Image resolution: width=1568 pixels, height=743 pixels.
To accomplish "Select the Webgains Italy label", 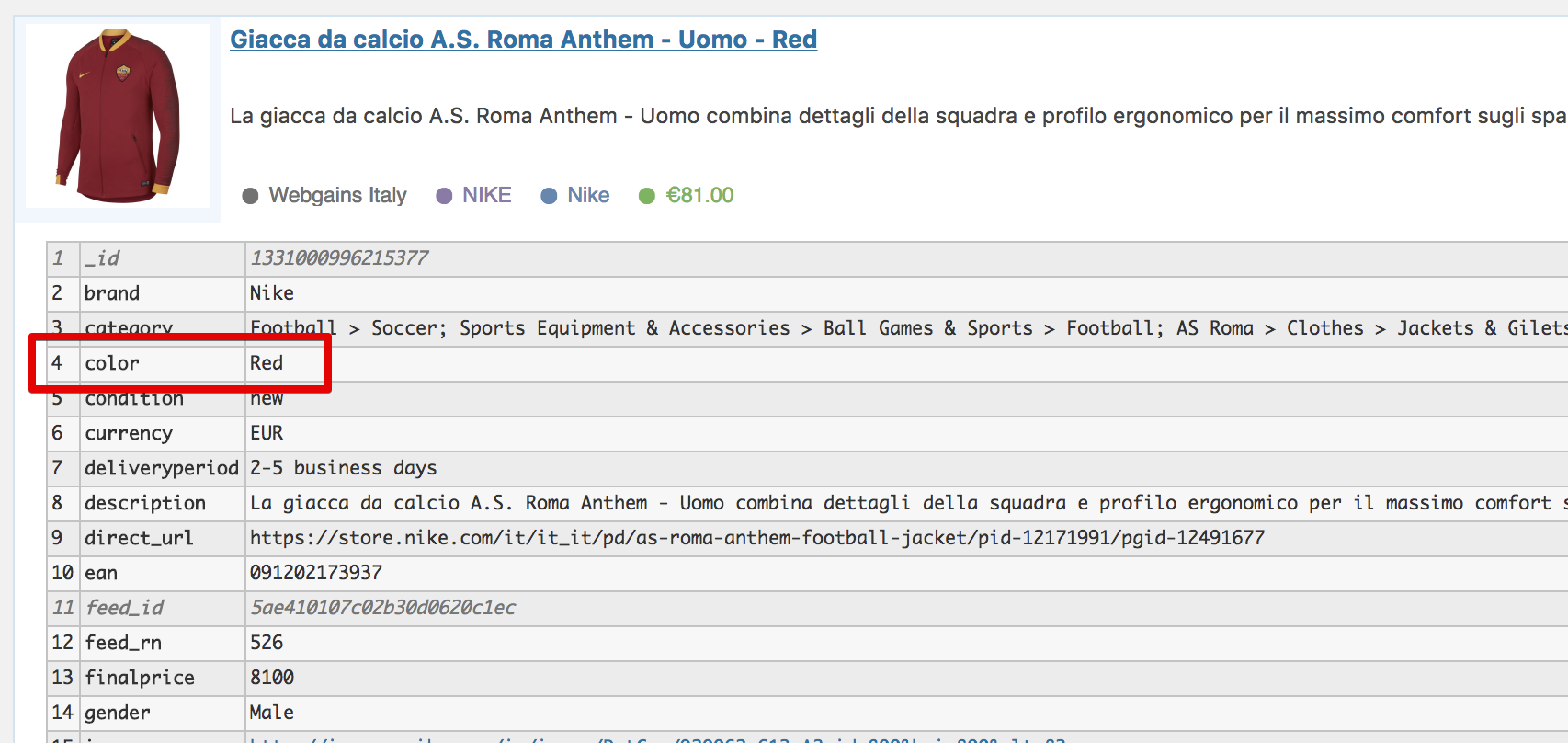I will tap(337, 195).
